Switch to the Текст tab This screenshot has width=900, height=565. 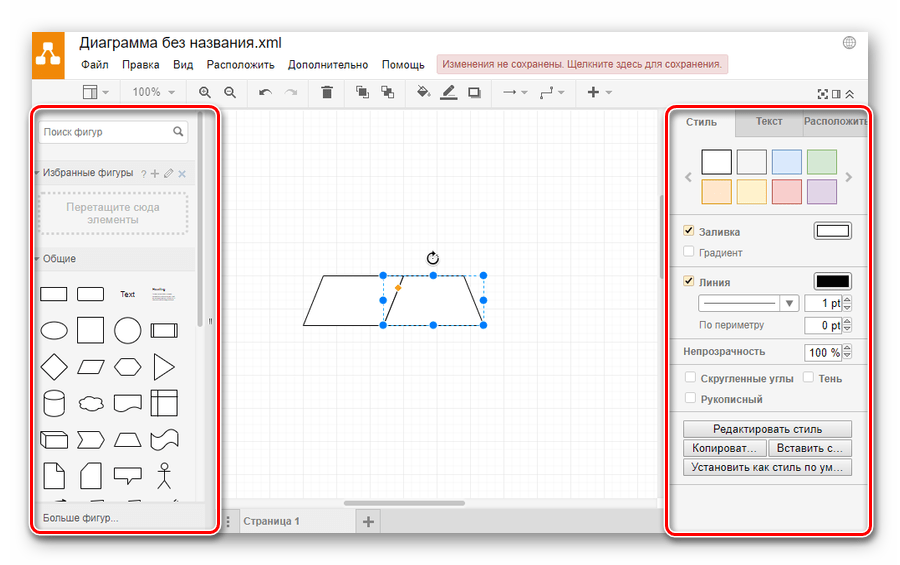click(x=769, y=122)
